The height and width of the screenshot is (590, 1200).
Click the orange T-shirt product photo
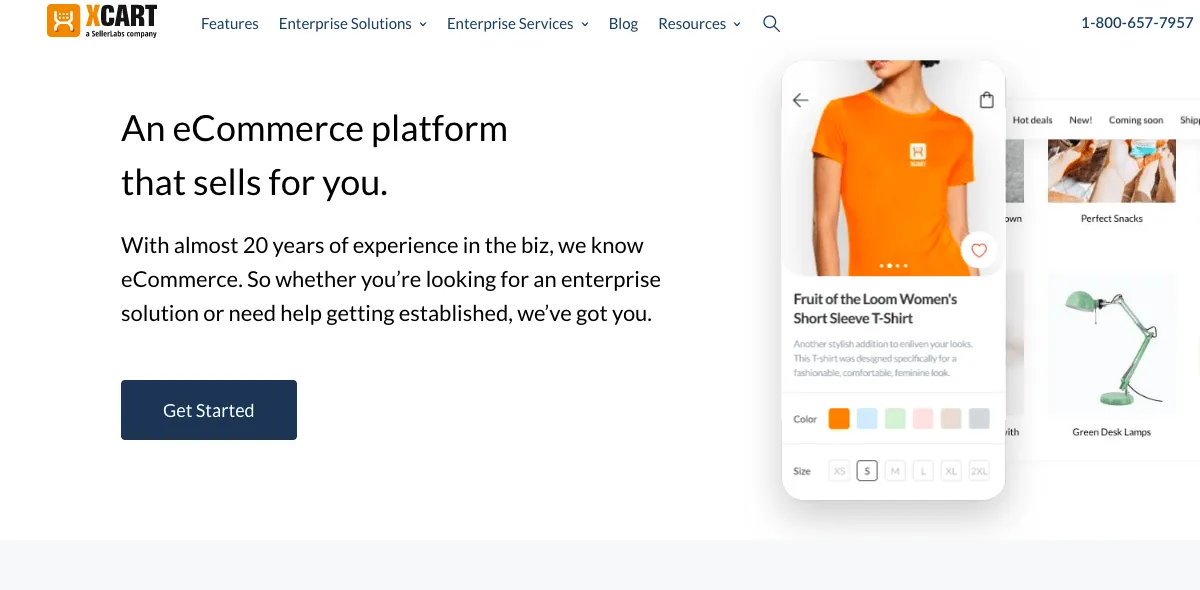pos(893,168)
